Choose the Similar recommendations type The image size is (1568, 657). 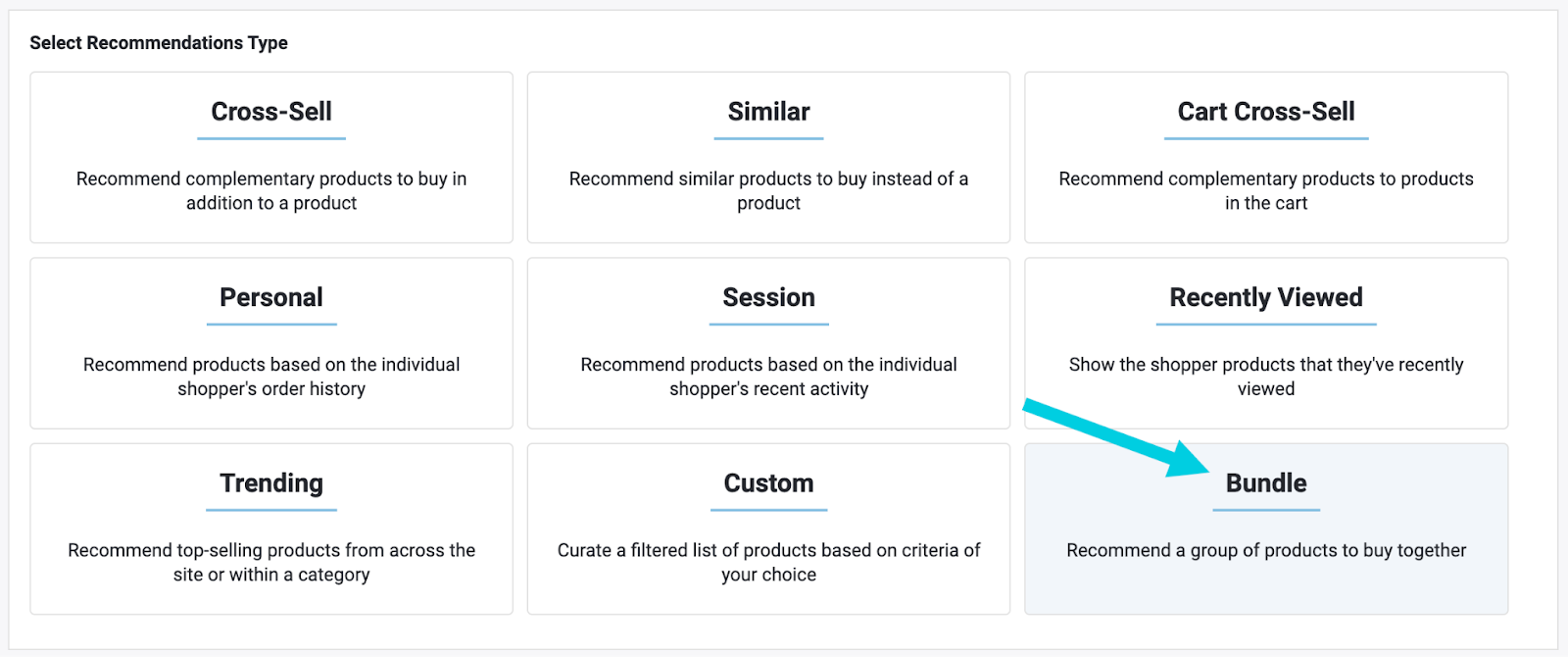(x=768, y=157)
